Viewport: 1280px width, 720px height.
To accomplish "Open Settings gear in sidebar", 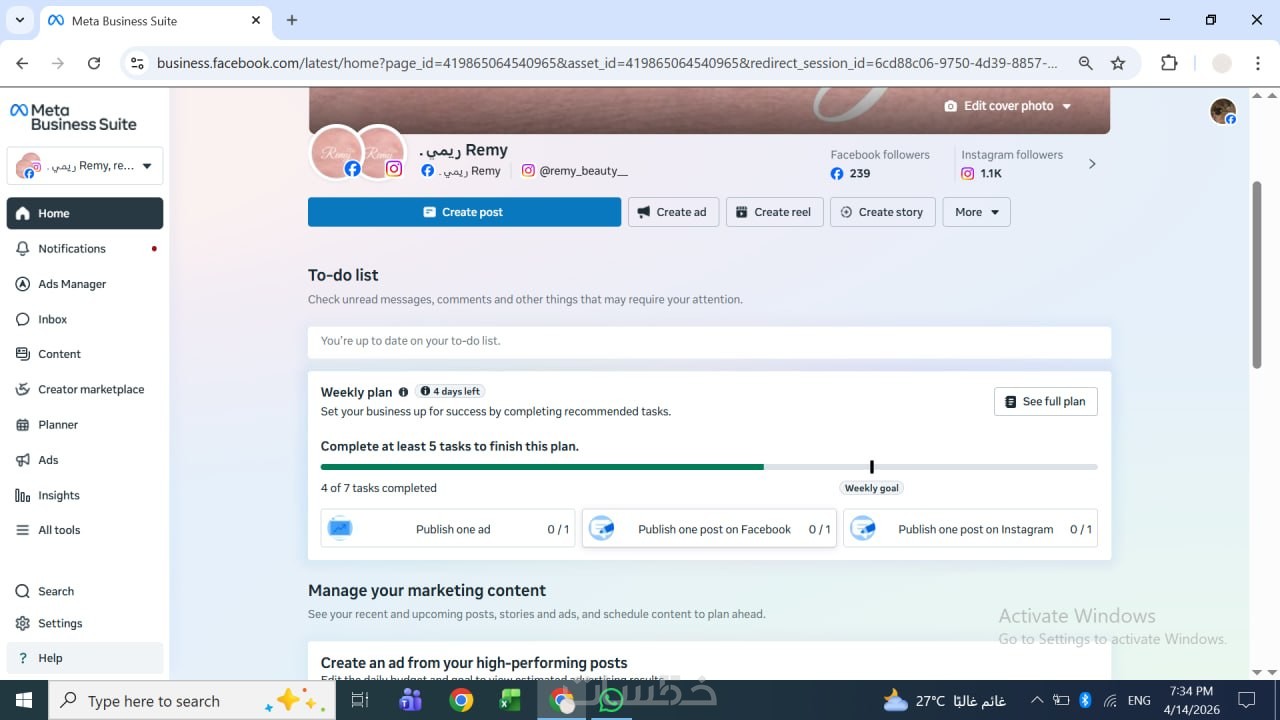I will (85, 623).
